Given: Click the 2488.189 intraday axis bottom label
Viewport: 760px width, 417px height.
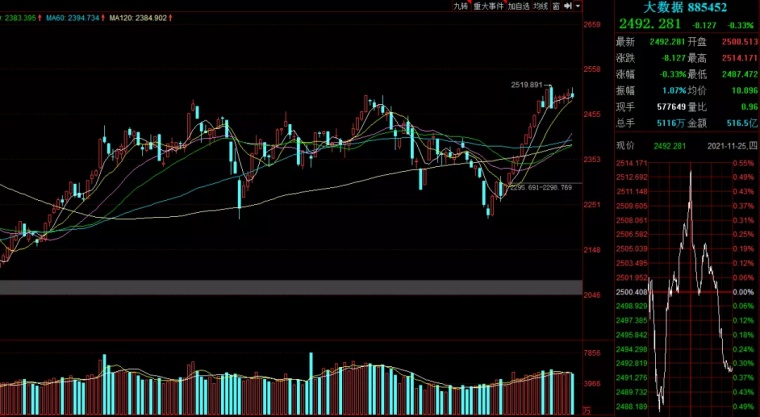Looking at the screenshot, I should (x=632, y=407).
